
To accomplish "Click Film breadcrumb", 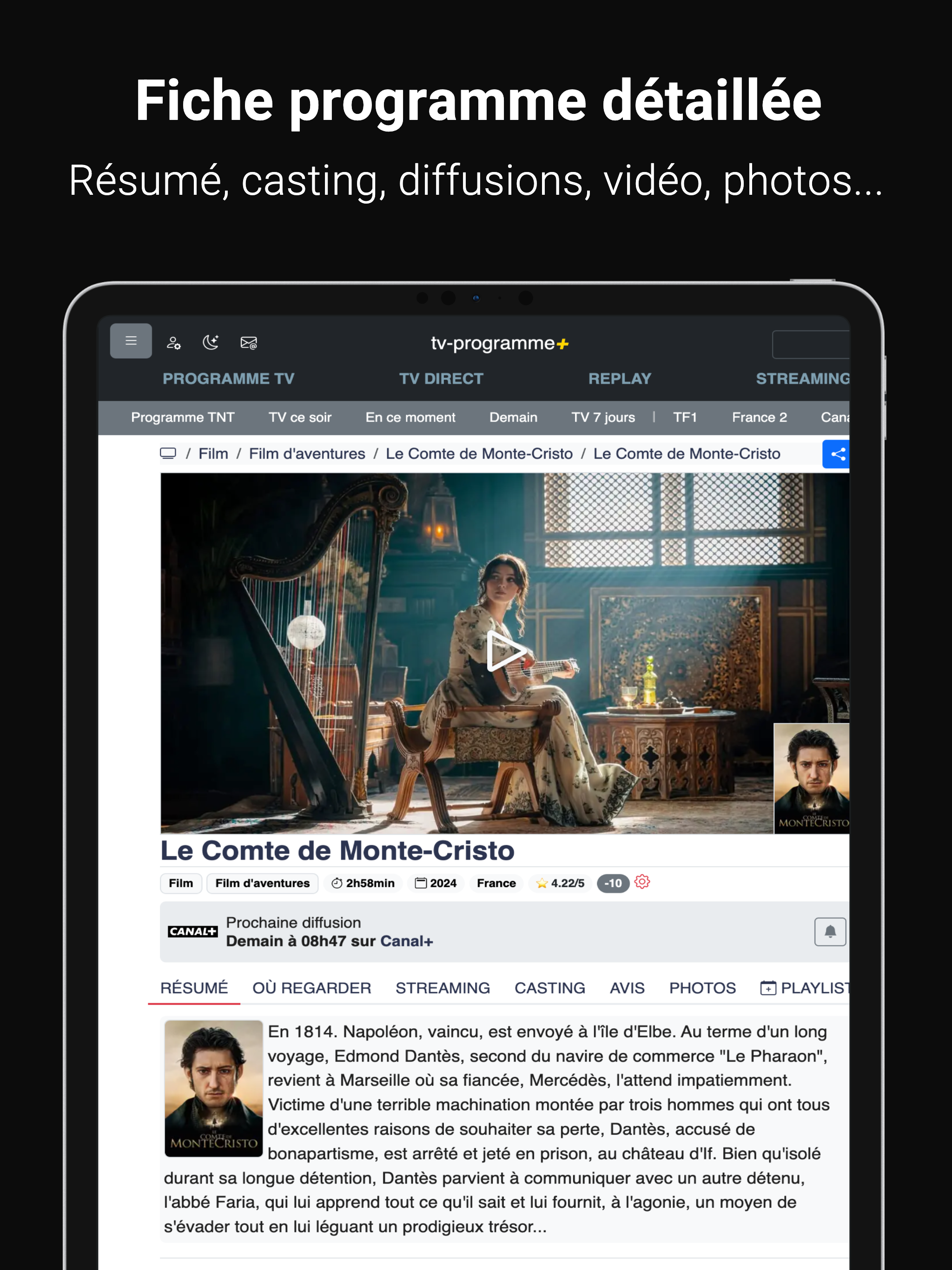I will [x=213, y=454].
